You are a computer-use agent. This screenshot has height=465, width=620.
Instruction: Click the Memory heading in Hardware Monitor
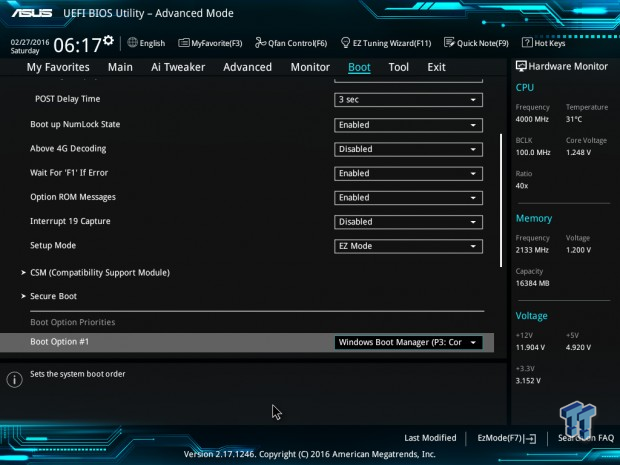534,218
